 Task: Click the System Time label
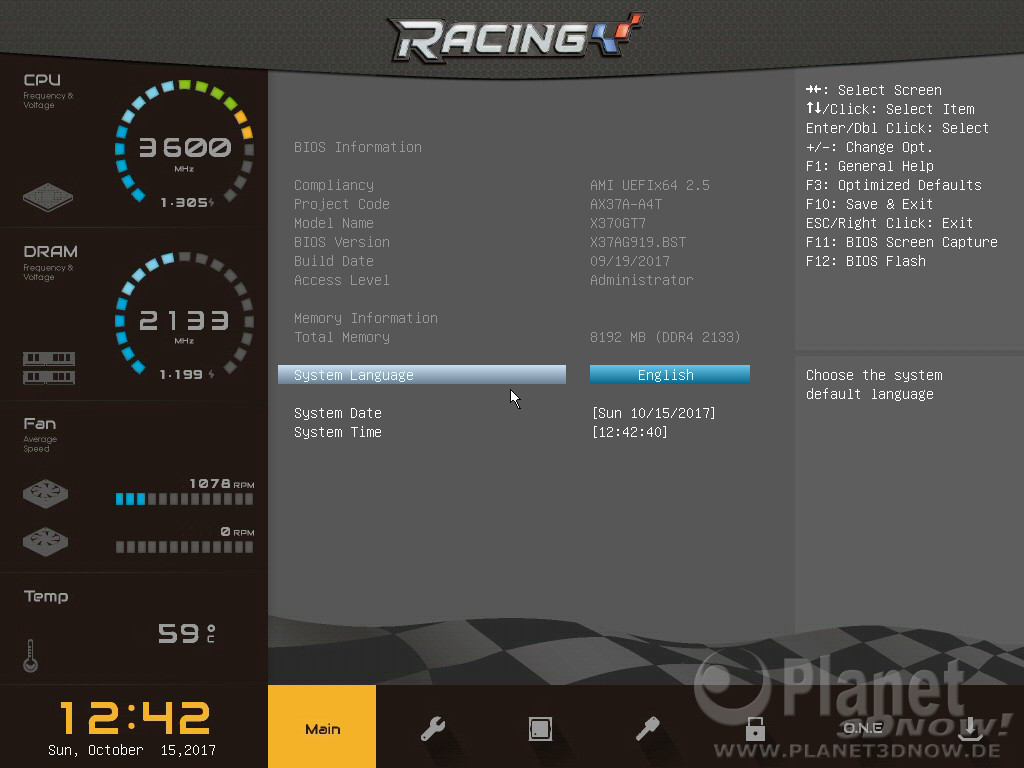pos(338,432)
